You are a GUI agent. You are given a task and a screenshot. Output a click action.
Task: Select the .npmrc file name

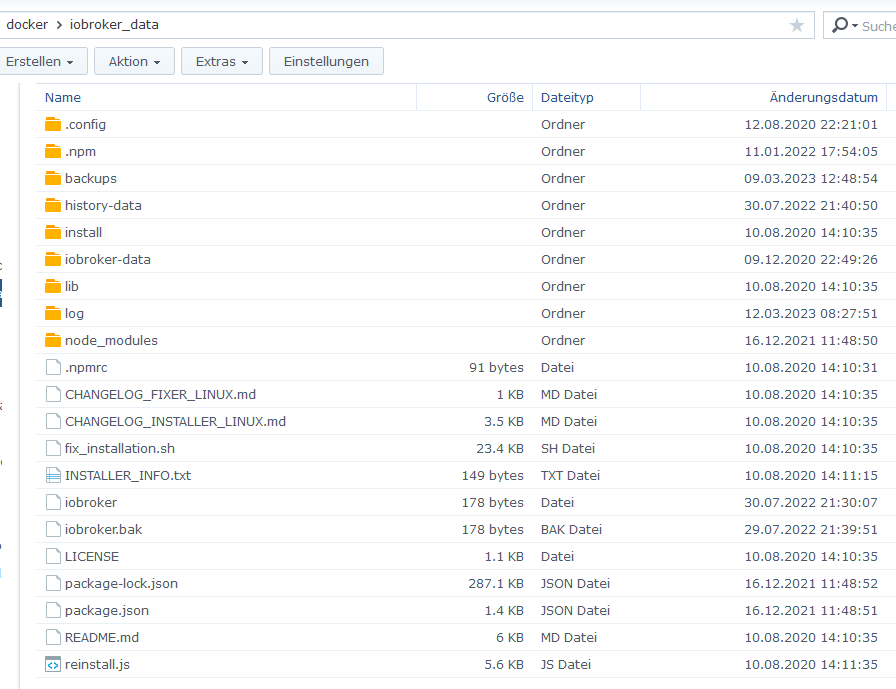(86, 367)
